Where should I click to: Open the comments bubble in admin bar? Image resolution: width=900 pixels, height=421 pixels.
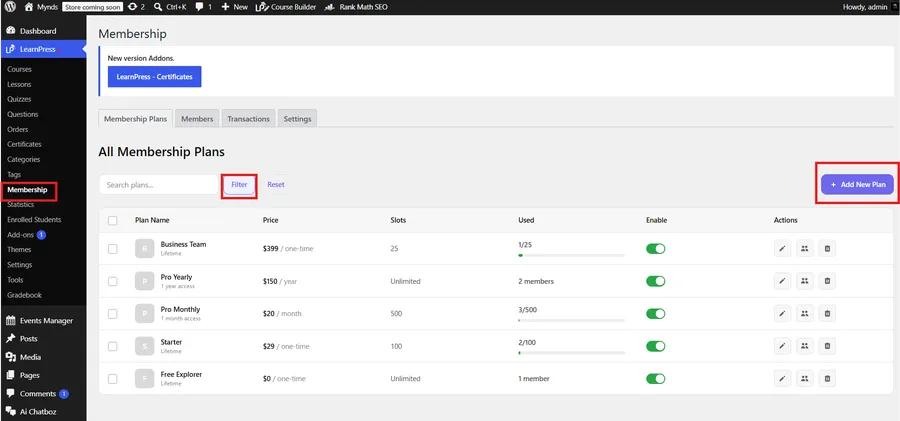(199, 7)
